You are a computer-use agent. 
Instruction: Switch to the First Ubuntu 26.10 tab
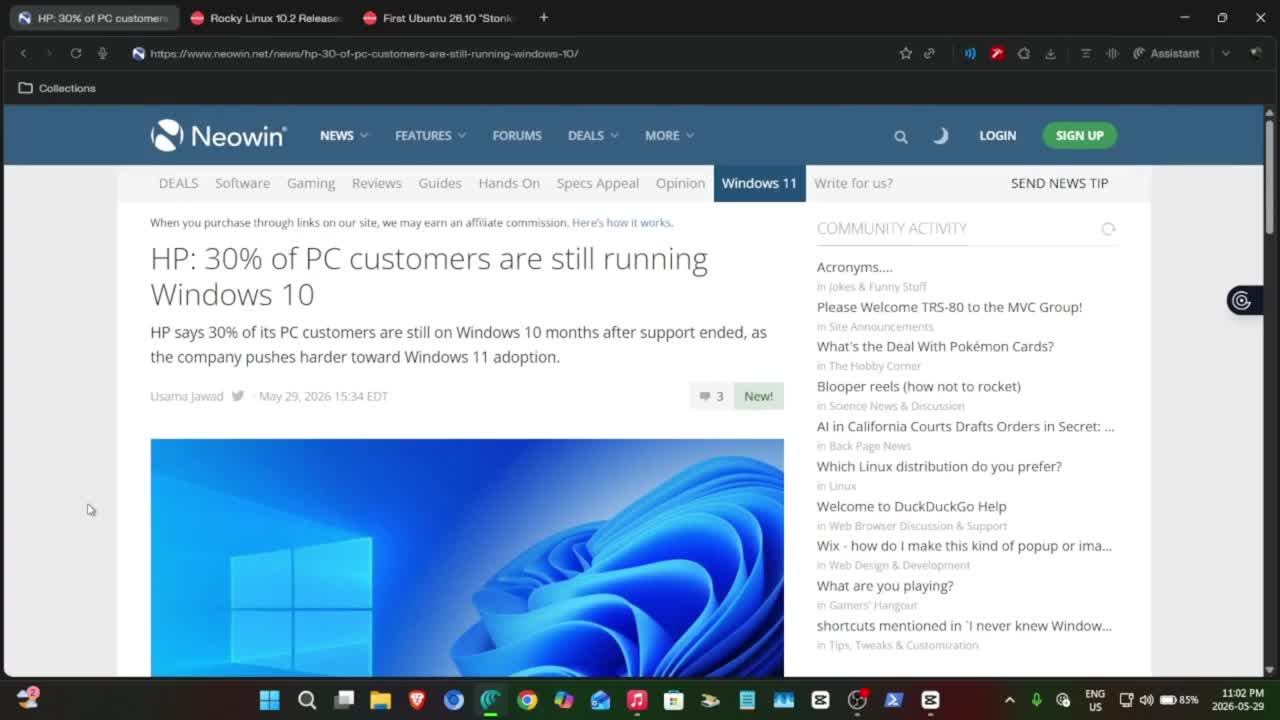coord(438,18)
